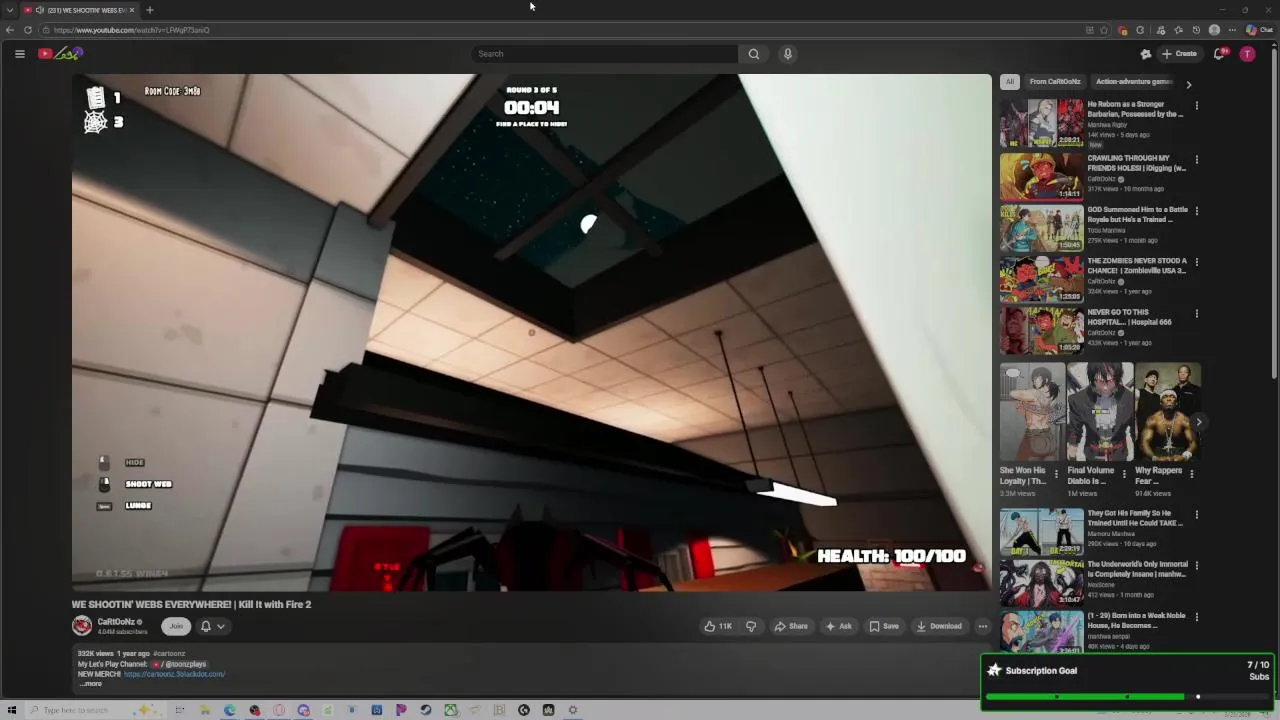The image size is (1280, 720).
Task: Click the YouTube search input field
Action: pyautogui.click(x=605, y=54)
